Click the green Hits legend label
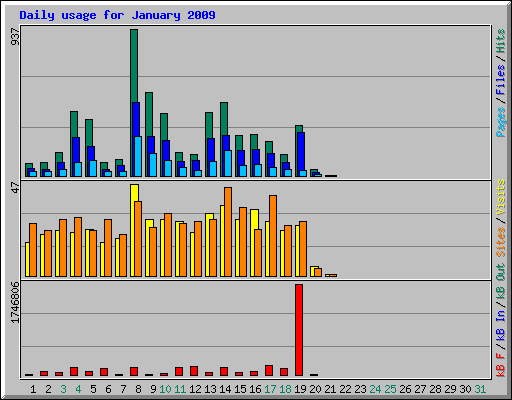Screen dimensions: 512x400 click(x=501, y=41)
